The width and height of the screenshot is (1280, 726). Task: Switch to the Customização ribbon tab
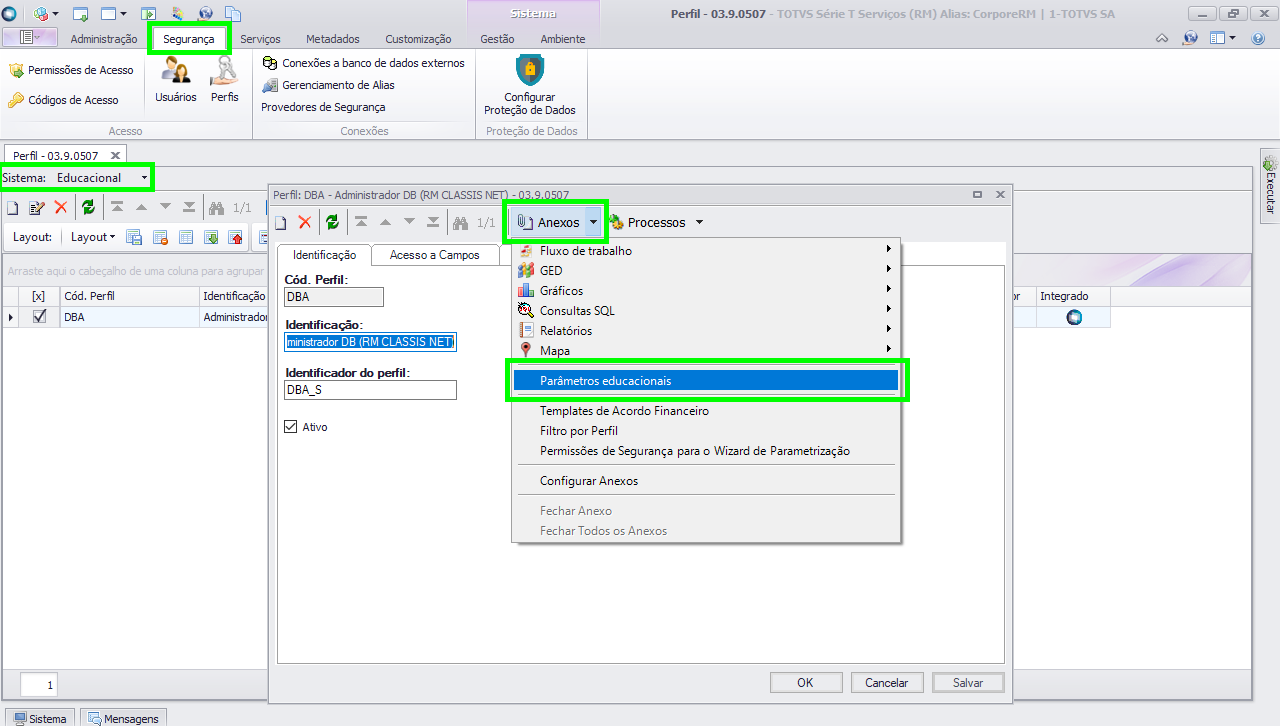[x=418, y=39]
